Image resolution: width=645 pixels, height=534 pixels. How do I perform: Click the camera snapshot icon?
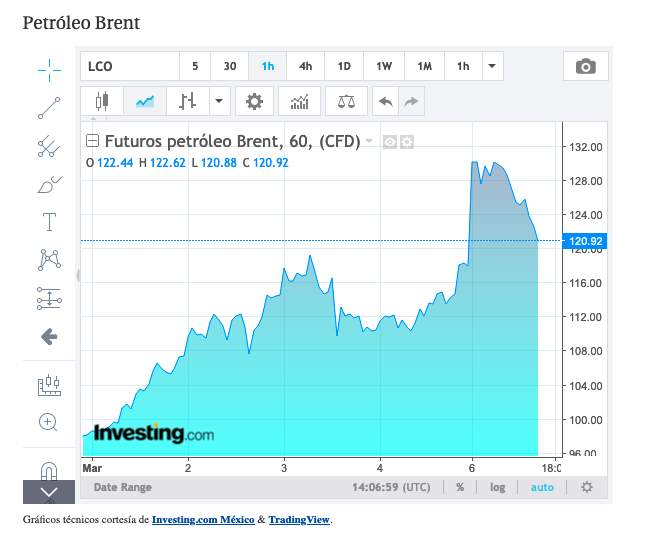pos(586,67)
